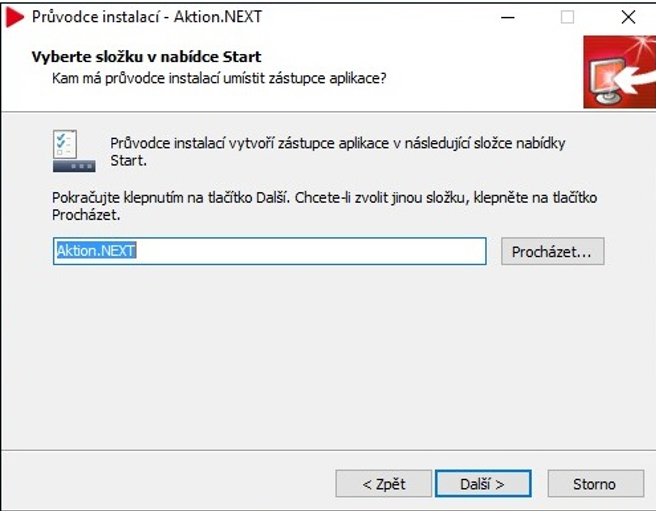Click the greyed-out maximize window button
The image size is (656, 511).
(x=567, y=17)
